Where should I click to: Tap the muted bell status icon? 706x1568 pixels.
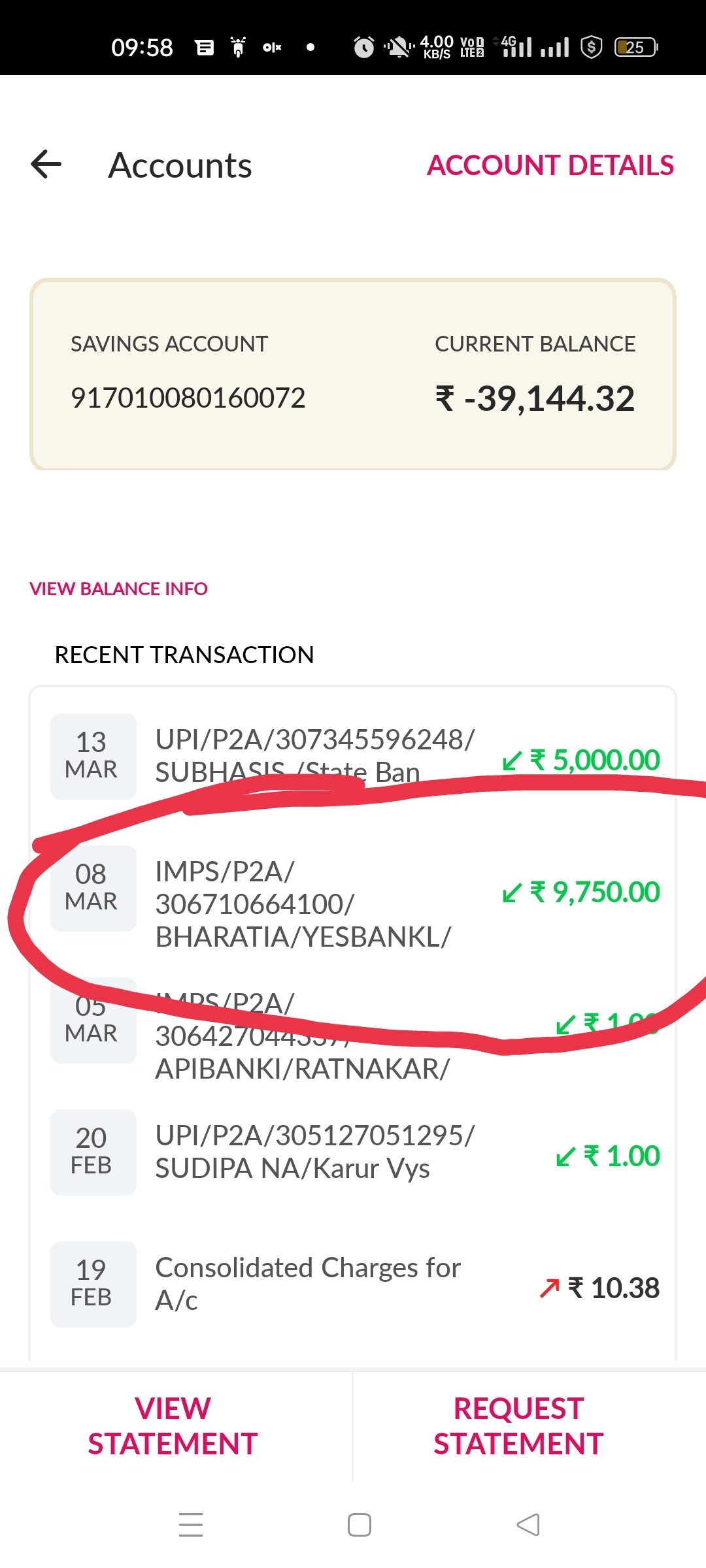[x=397, y=47]
